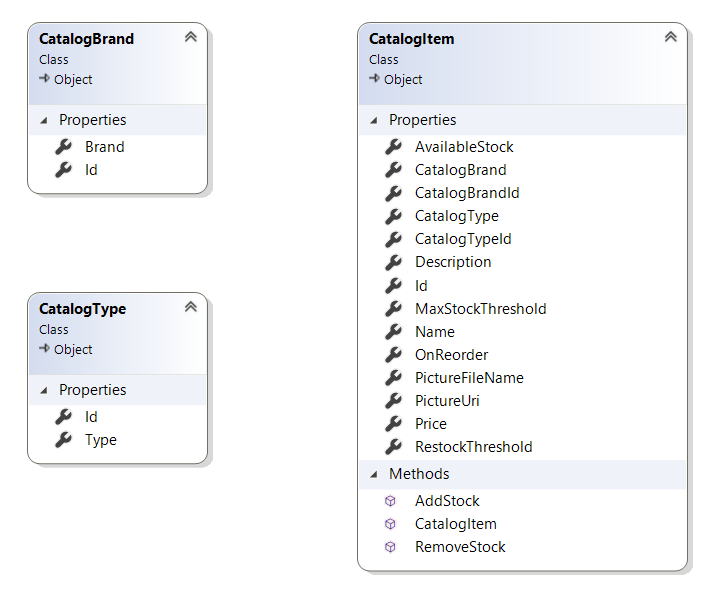The height and width of the screenshot is (589, 721).
Task: Click the wrench icon next to Price
Action: (394, 423)
